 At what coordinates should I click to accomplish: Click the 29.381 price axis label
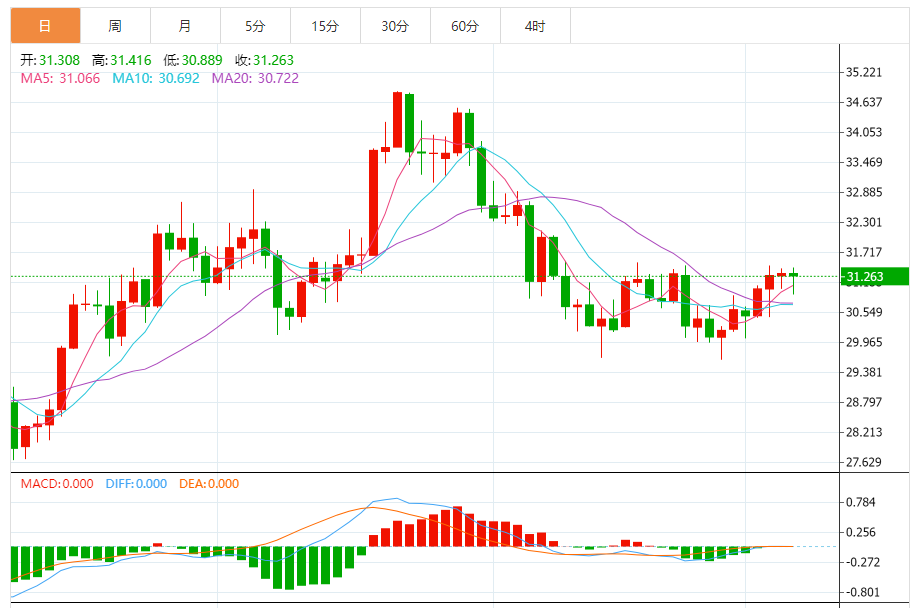click(x=864, y=372)
